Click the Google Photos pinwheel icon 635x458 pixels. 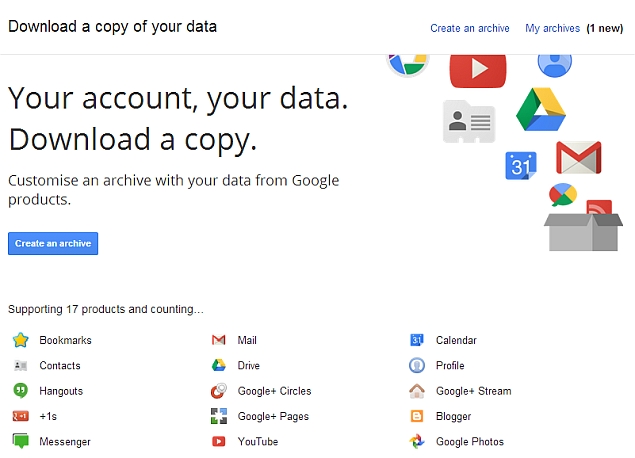(x=417, y=441)
